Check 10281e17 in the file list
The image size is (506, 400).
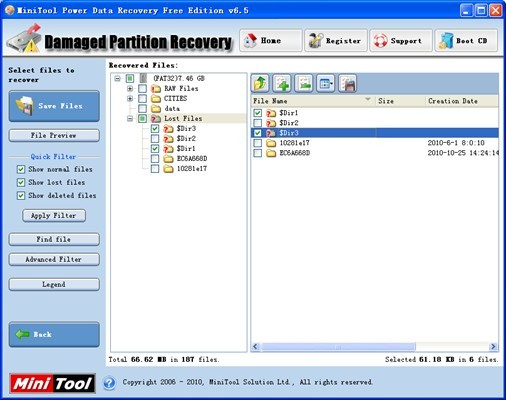pyautogui.click(x=257, y=143)
